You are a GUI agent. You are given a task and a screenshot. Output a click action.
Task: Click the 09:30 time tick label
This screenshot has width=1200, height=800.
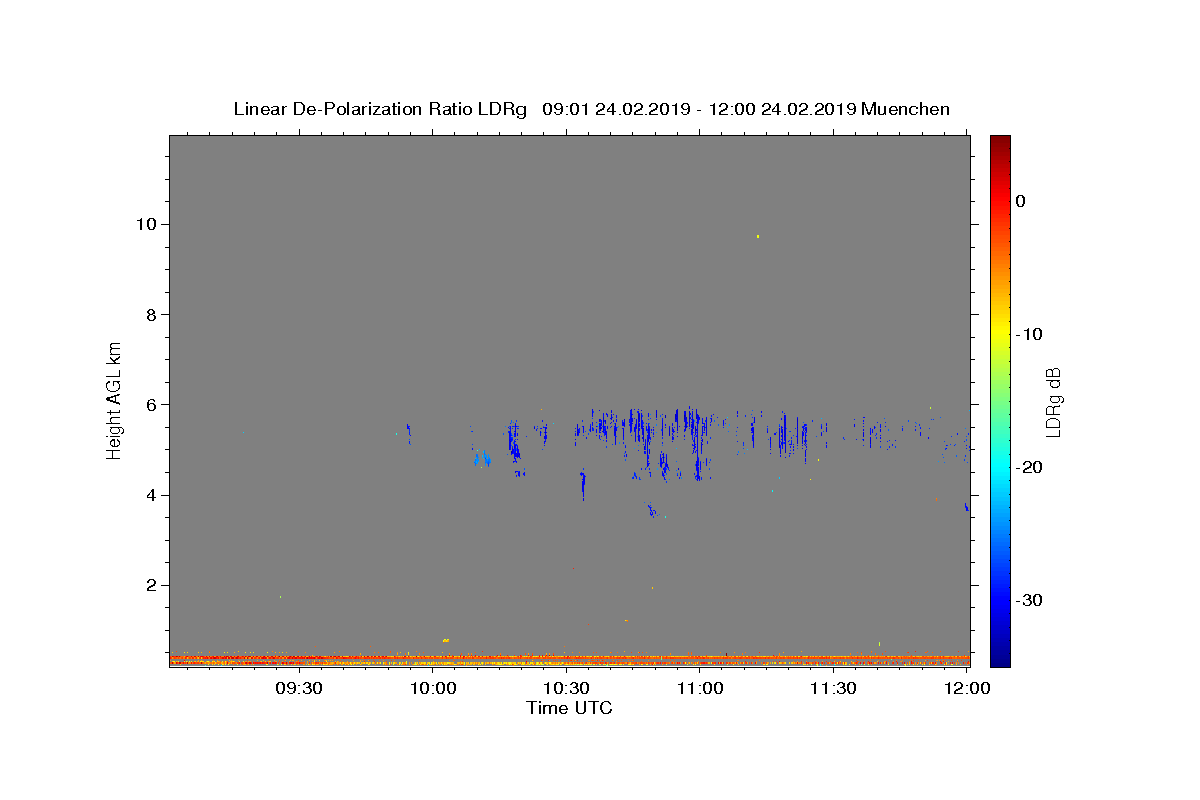click(299, 688)
